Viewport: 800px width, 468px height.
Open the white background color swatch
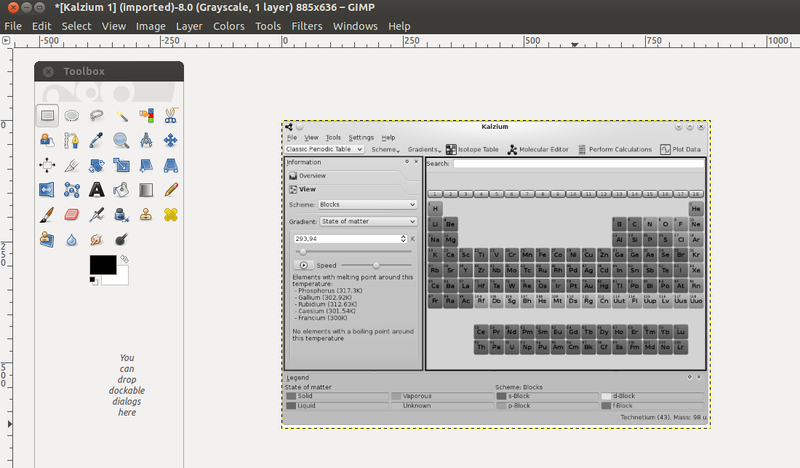(x=121, y=279)
